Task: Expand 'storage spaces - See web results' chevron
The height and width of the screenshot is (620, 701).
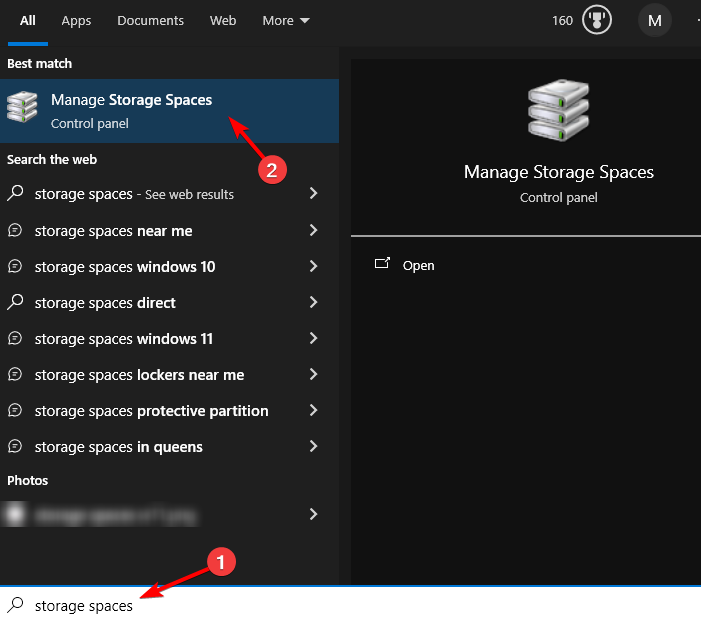Action: coord(313,194)
